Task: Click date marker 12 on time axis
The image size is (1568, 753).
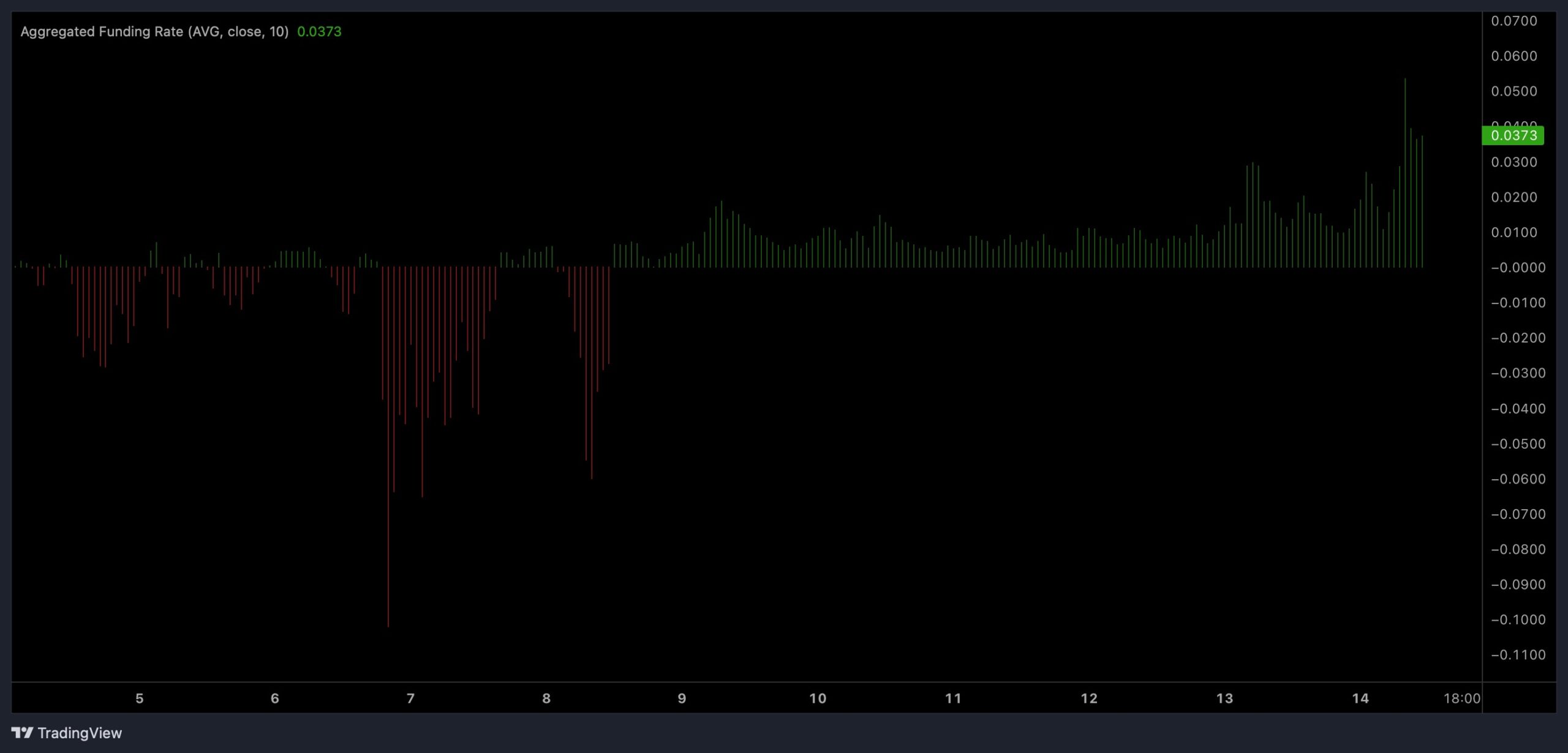Action: click(1089, 698)
